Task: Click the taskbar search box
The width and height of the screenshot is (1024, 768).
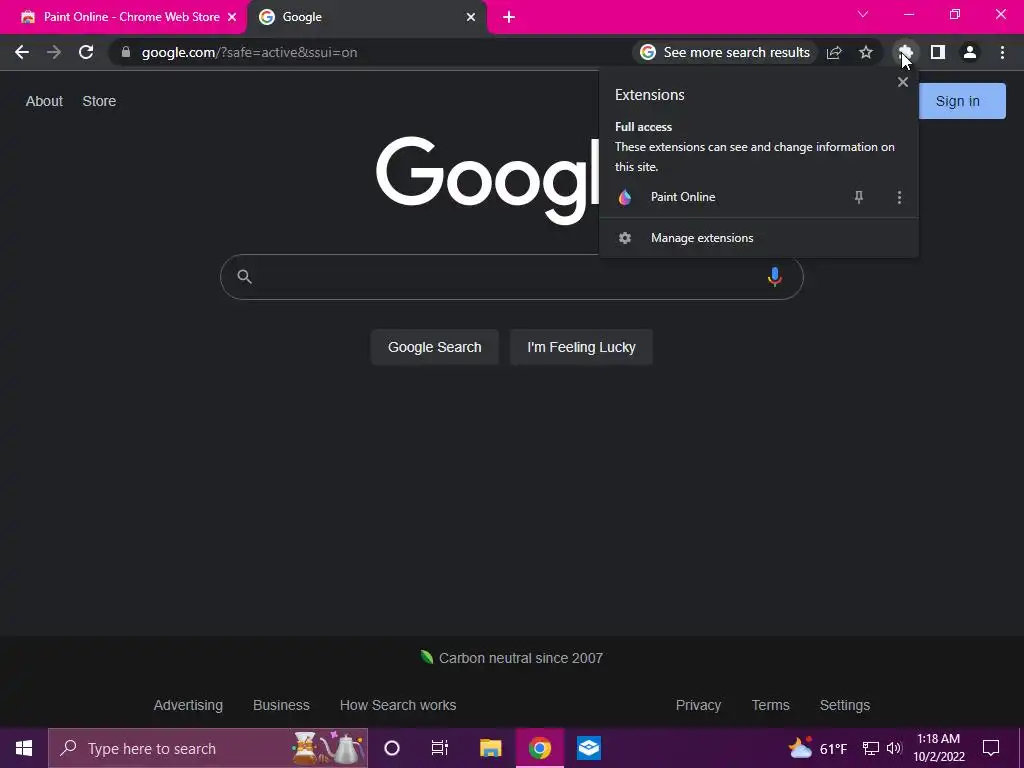Action: pos(208,748)
